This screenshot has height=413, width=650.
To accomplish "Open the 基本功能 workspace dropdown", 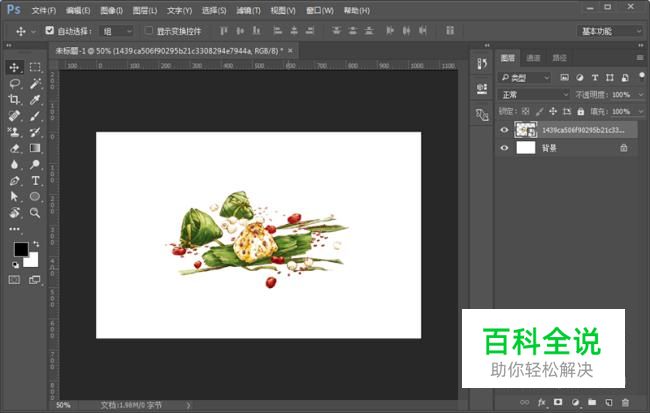I will click(x=609, y=31).
